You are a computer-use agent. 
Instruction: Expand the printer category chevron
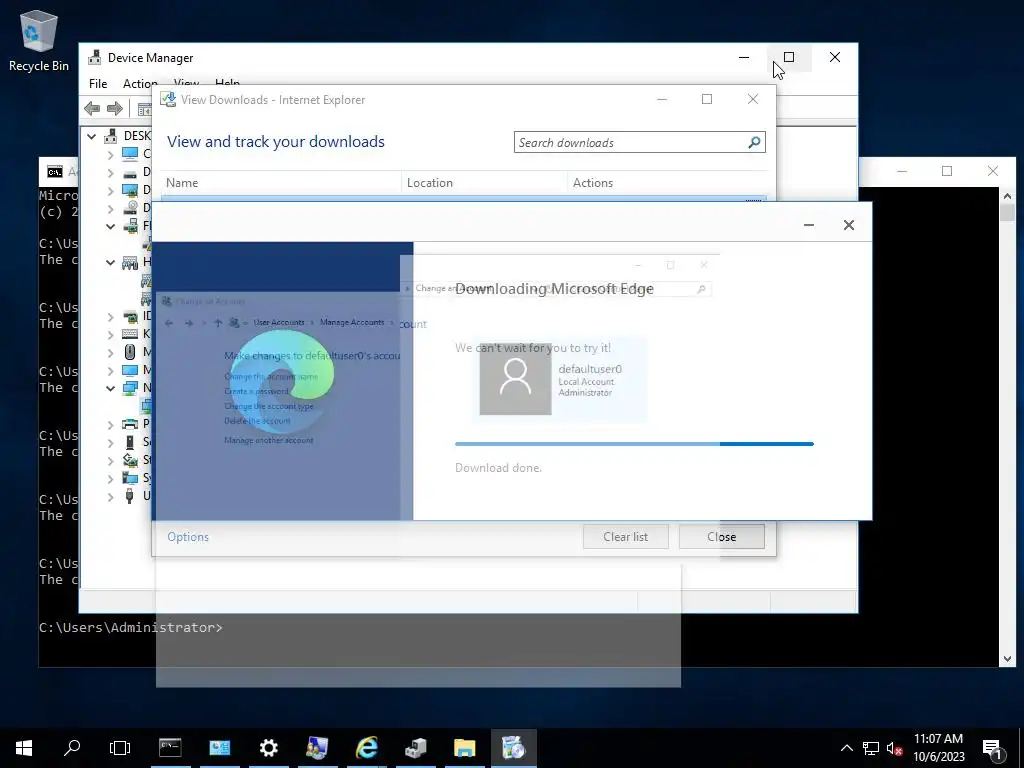point(110,424)
